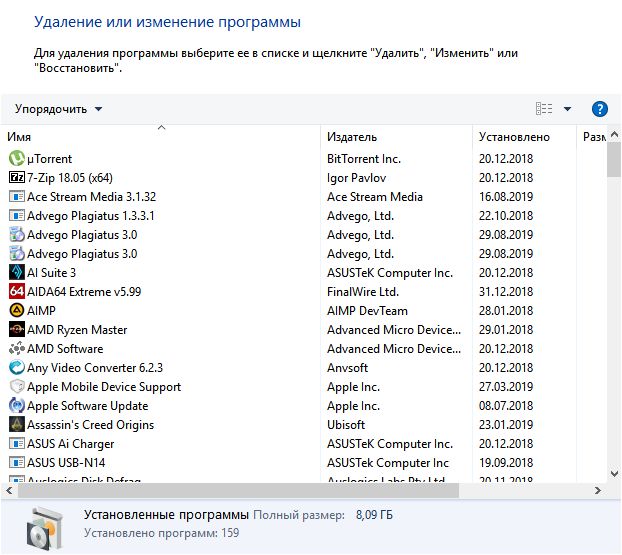Sort by the Установлено column header
Screen dimensions: 622x555
[x=514, y=137]
